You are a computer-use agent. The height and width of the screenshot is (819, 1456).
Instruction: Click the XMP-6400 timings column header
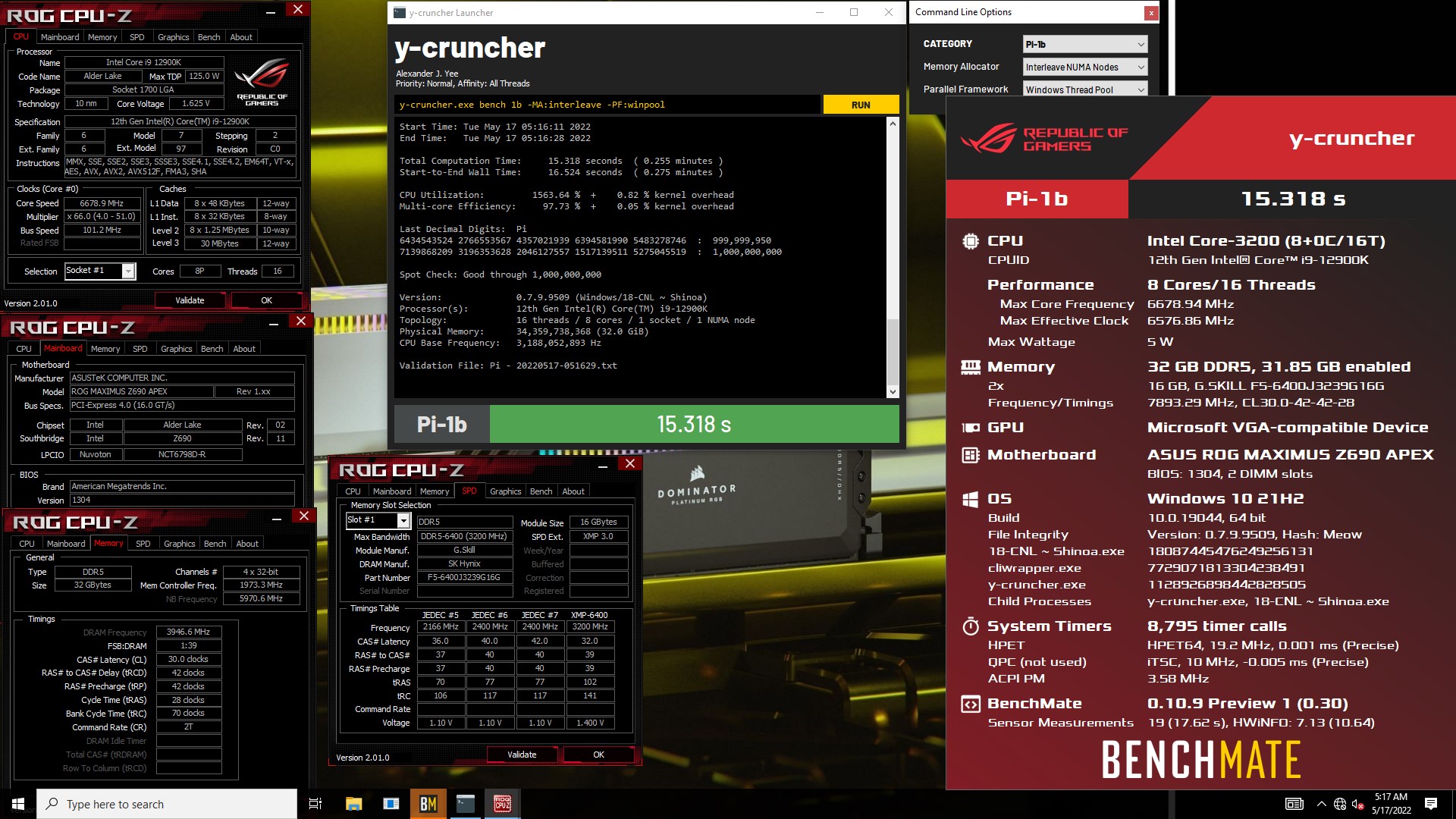pos(589,615)
